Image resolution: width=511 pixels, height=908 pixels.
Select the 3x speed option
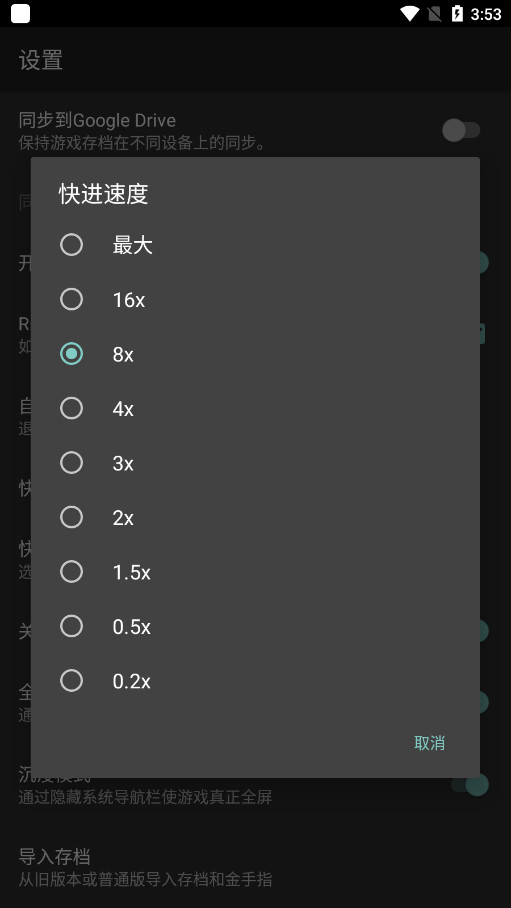[x=71, y=463]
